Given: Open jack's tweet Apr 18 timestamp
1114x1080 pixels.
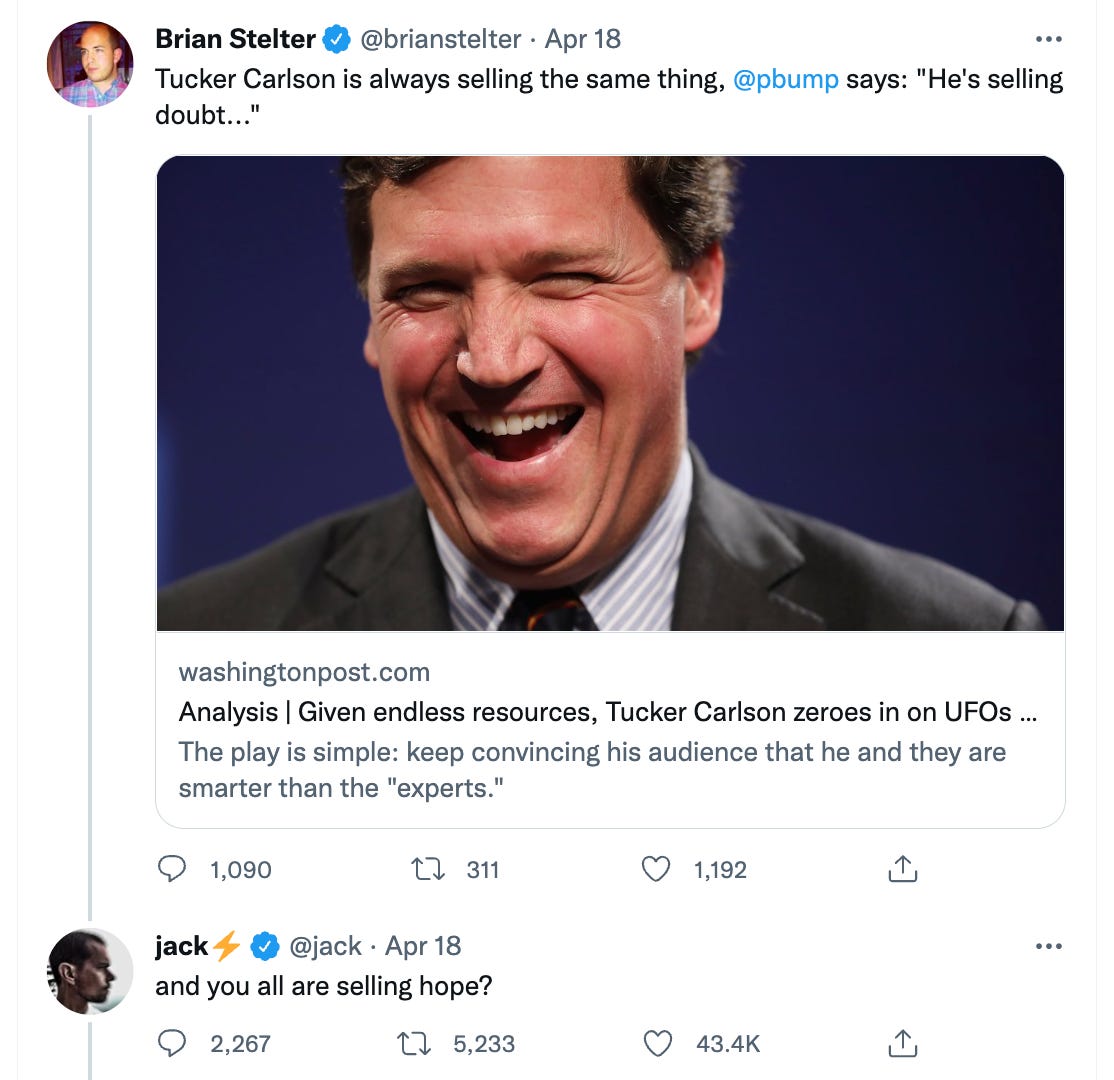Looking at the screenshot, I should [x=423, y=946].
